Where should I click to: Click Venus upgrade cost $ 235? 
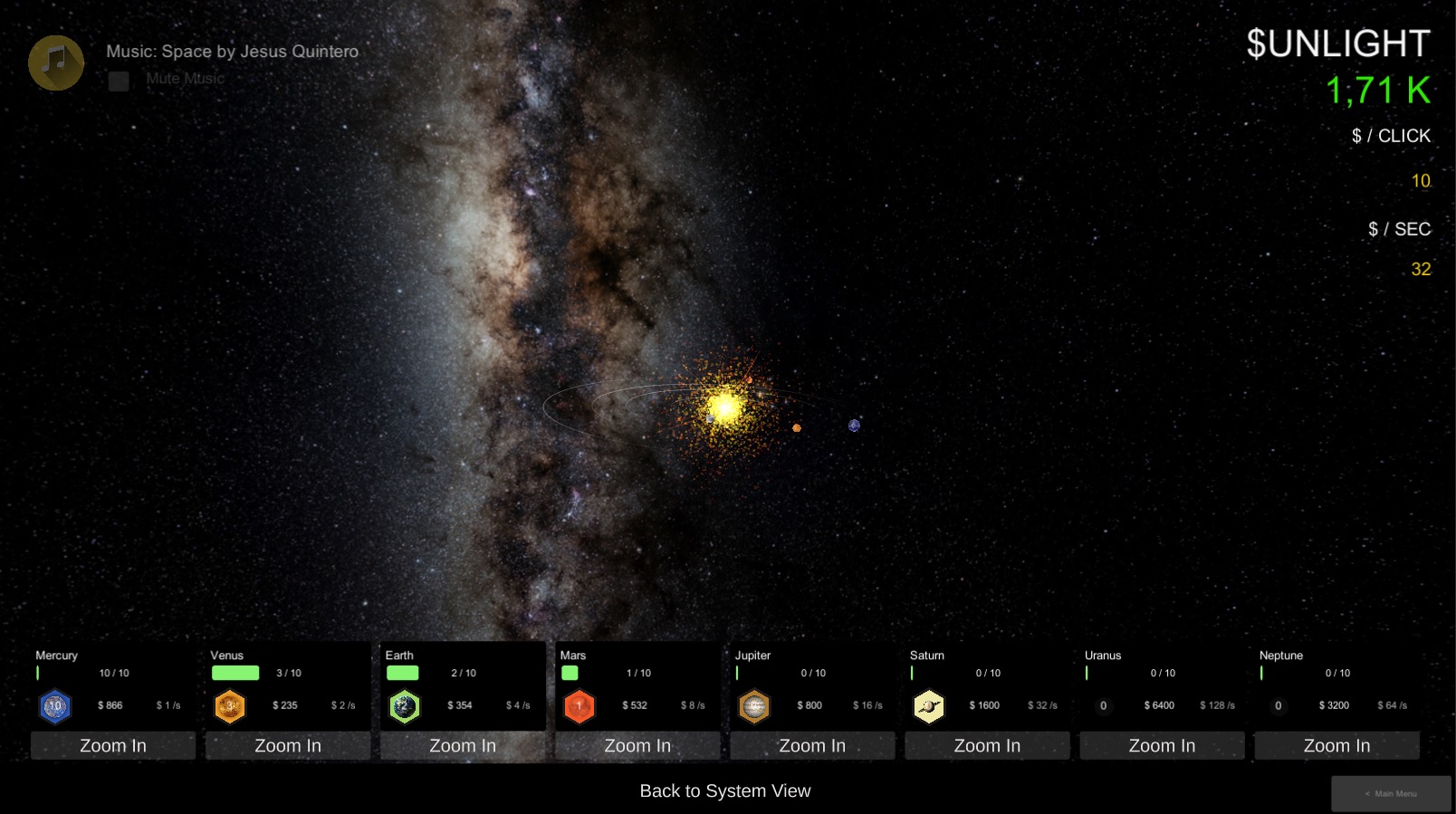tap(285, 705)
